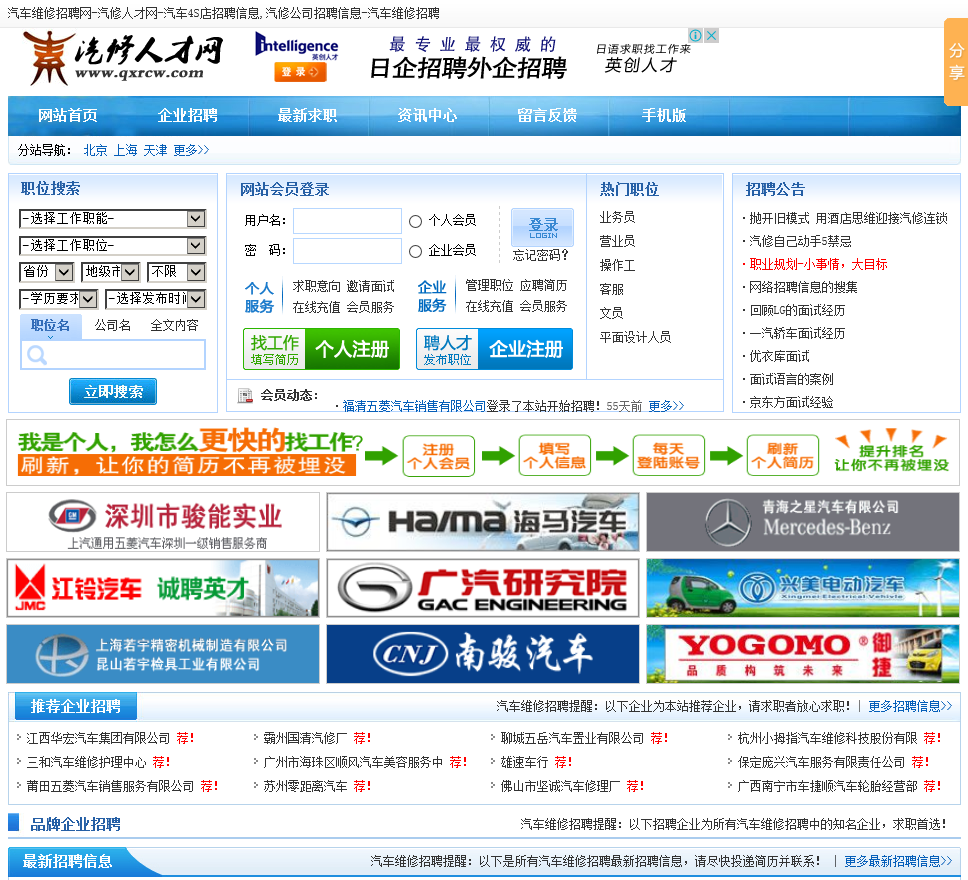The width and height of the screenshot is (968, 880).
Task: Click the 填写个人信息 step button
Action: [x=554, y=456]
